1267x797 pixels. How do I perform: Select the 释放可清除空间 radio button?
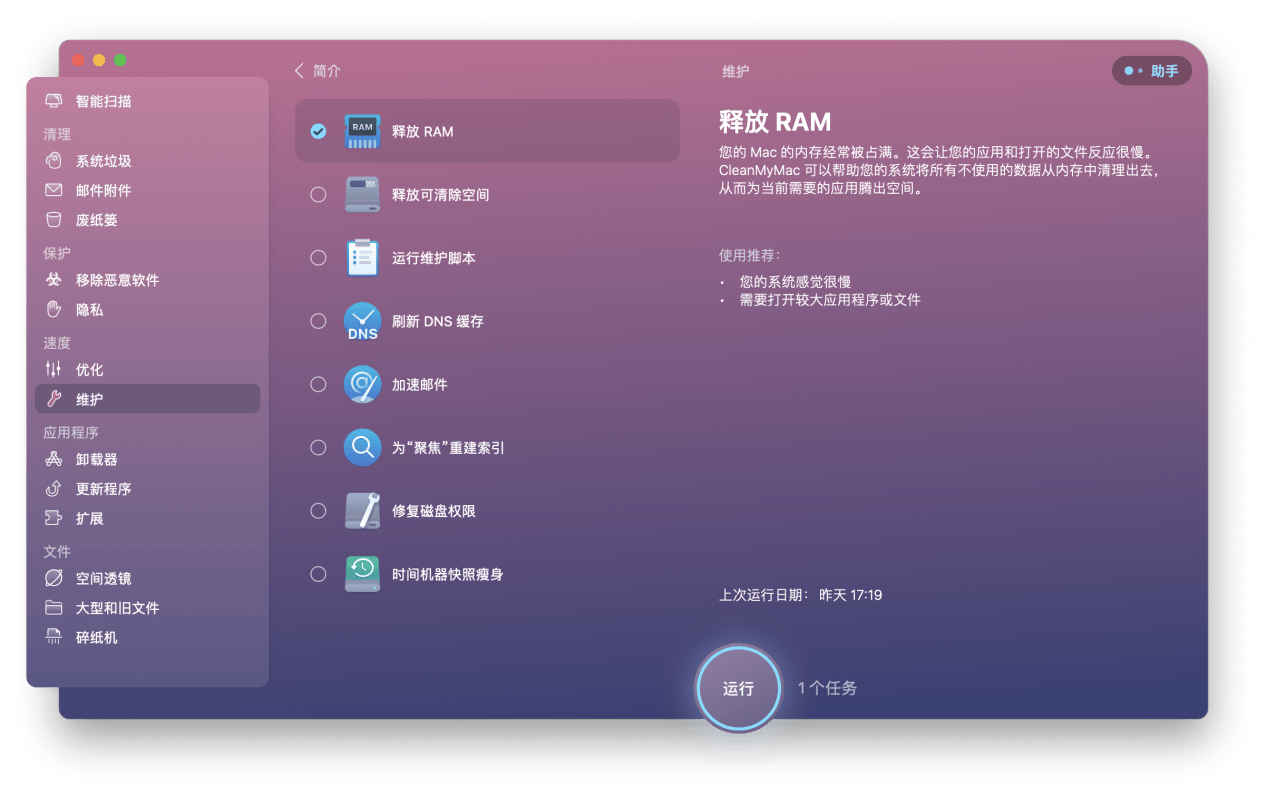[x=318, y=194]
